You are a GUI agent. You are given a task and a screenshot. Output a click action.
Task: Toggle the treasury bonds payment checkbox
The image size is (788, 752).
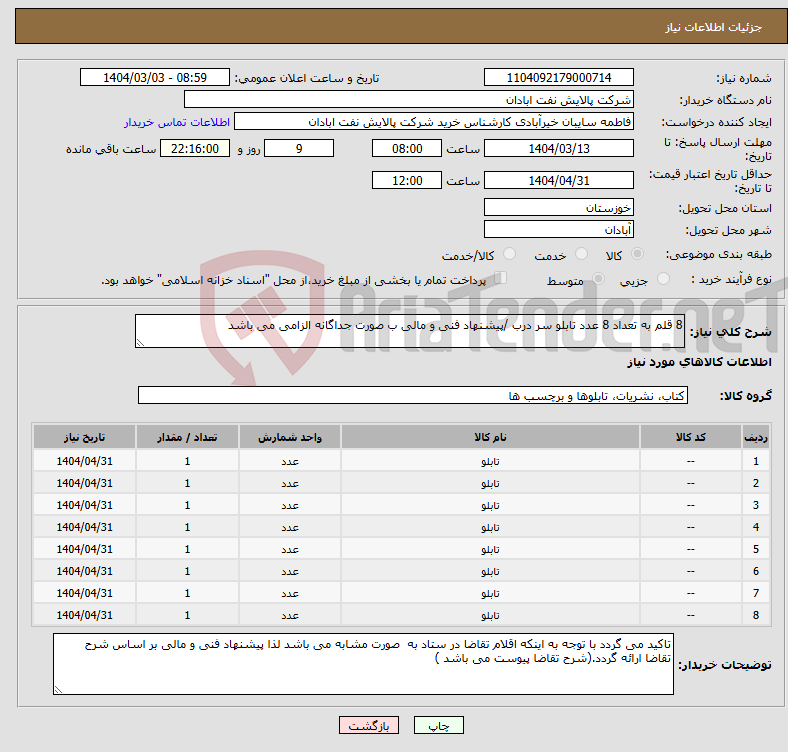501,278
